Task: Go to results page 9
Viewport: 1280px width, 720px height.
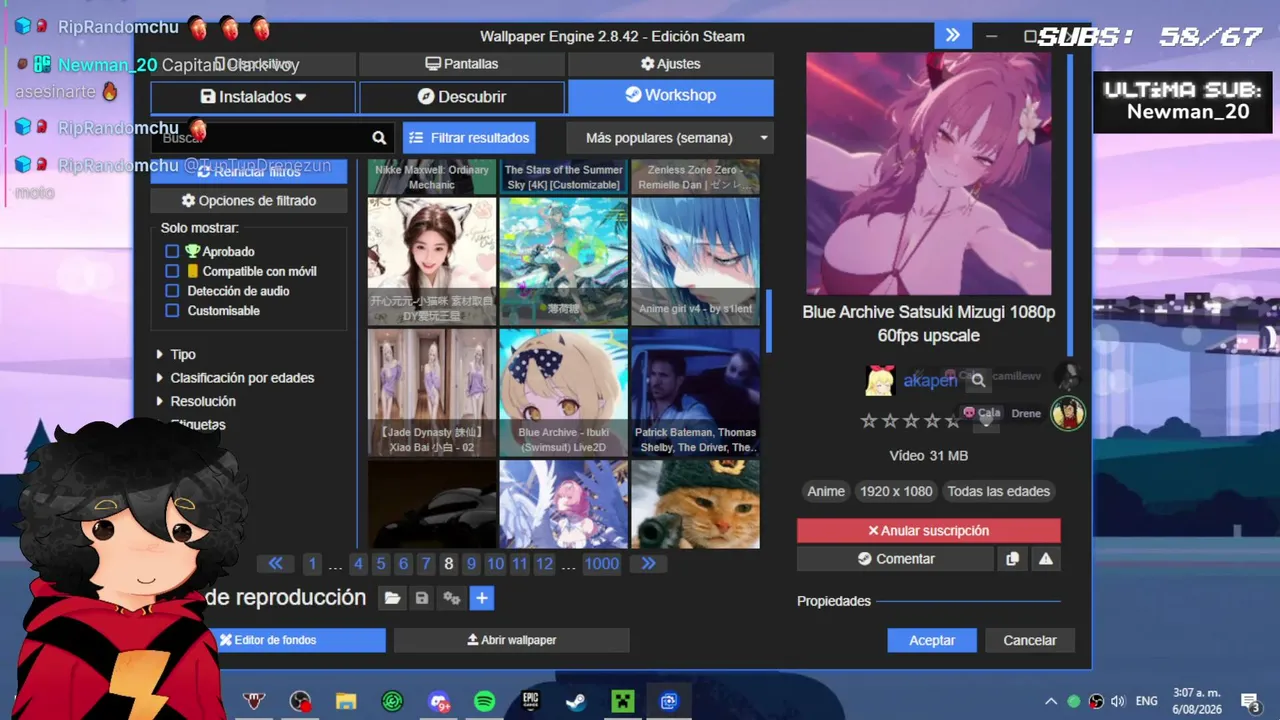Action: 471,564
